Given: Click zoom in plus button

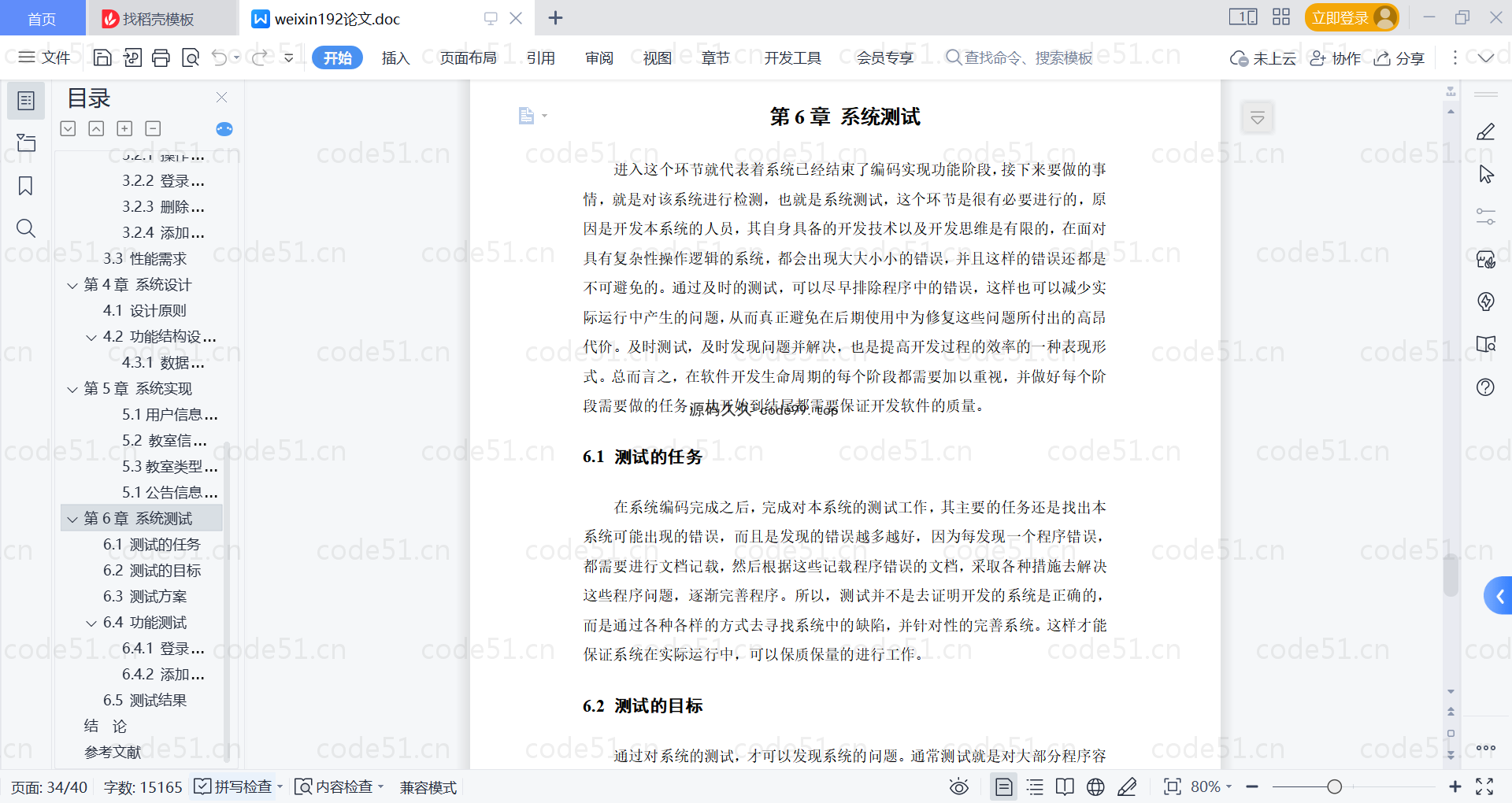Looking at the screenshot, I should pos(1455,786).
